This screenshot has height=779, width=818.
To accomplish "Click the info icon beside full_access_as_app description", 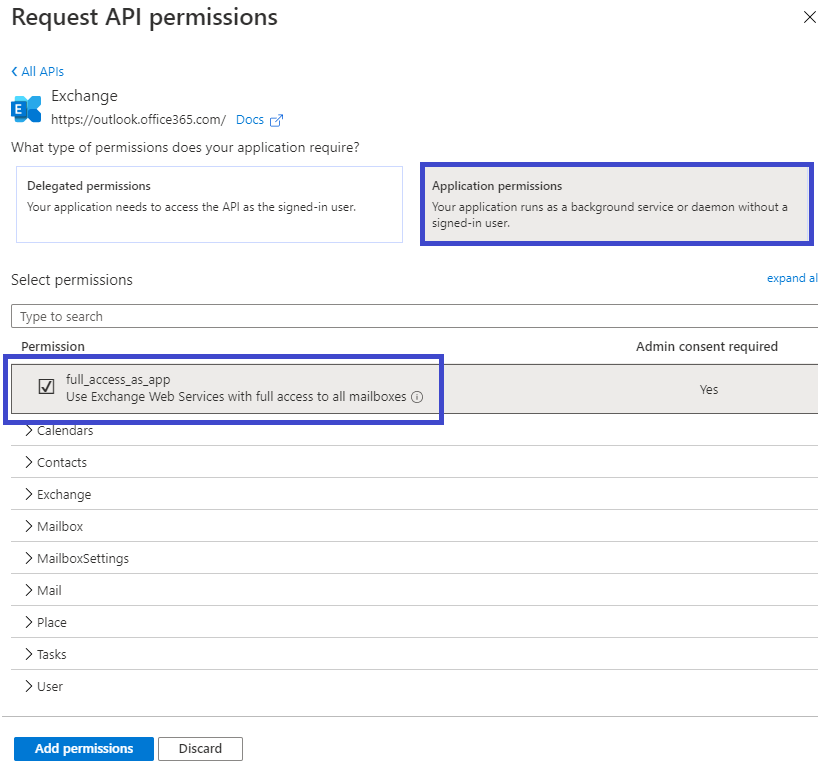I will (417, 397).
